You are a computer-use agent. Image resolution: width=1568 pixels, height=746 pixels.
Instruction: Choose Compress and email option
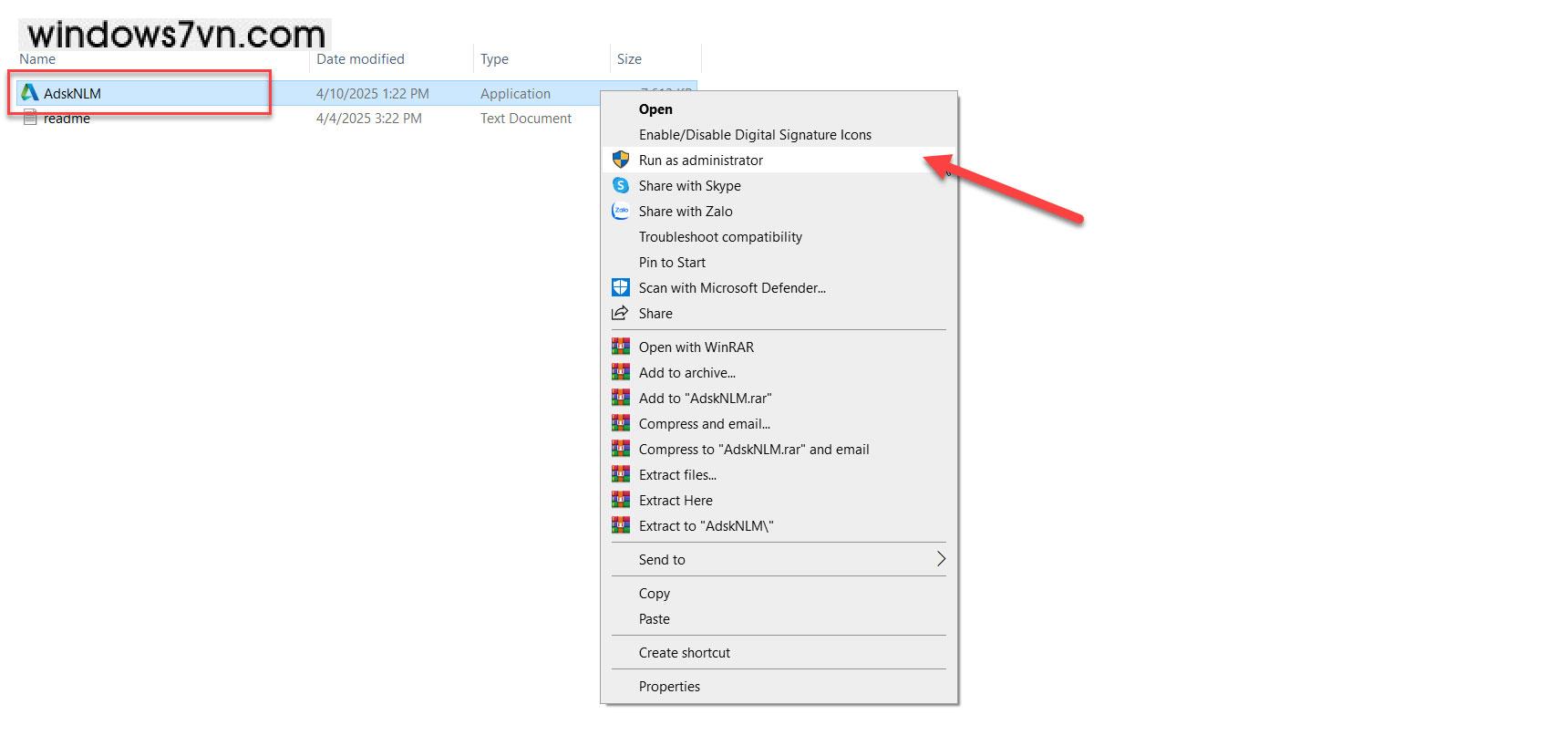pyautogui.click(x=704, y=424)
